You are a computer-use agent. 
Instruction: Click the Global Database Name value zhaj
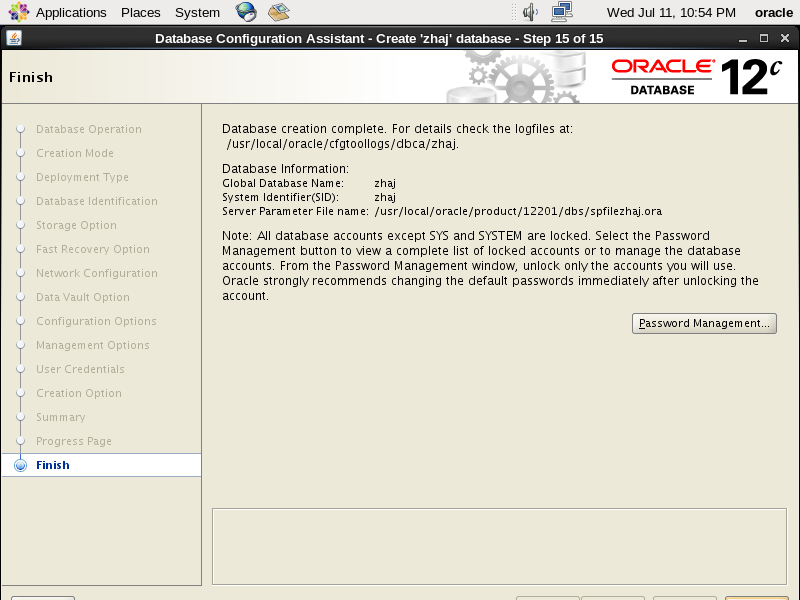pyautogui.click(x=385, y=183)
